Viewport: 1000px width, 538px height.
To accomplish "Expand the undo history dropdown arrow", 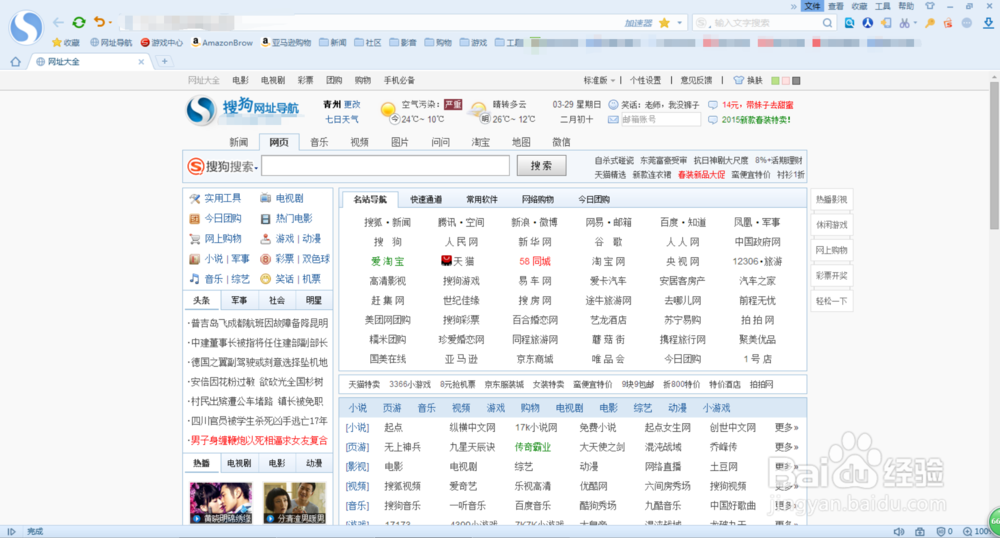I will click(110, 23).
